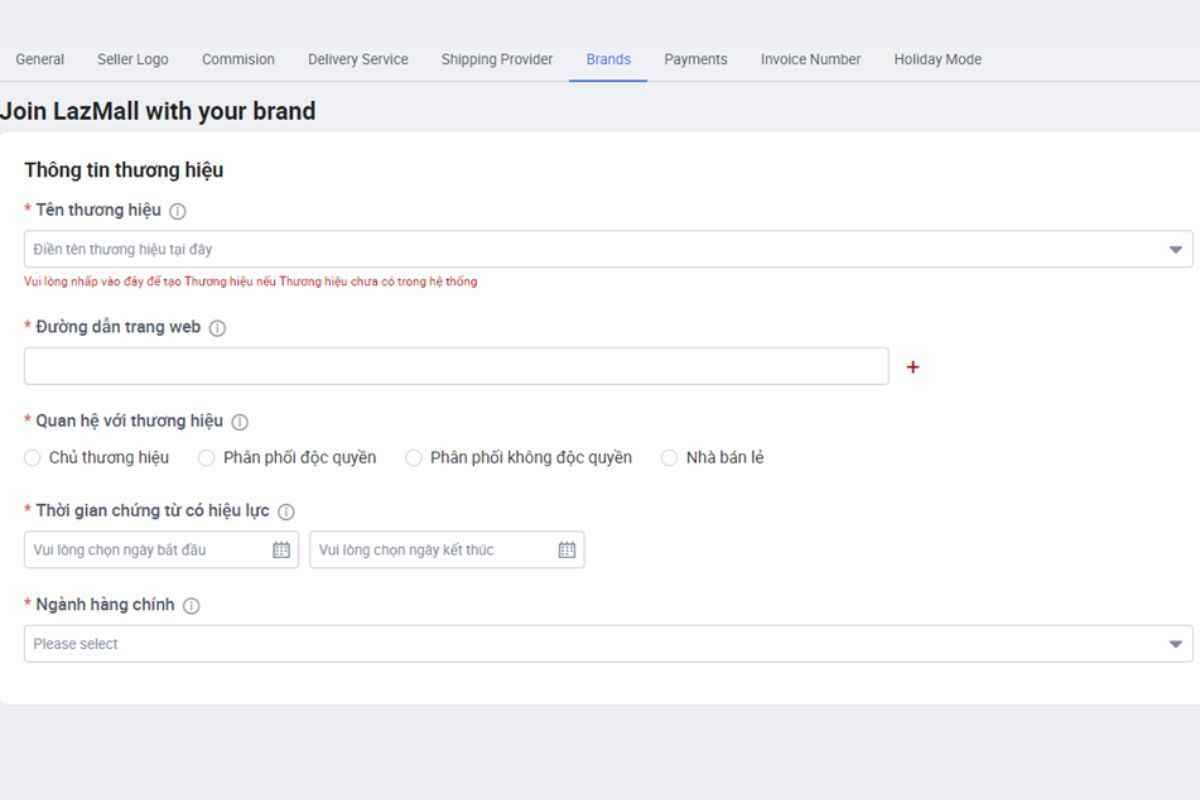Click Please select in main category field
Screen dimensions: 1200x800
76,644
